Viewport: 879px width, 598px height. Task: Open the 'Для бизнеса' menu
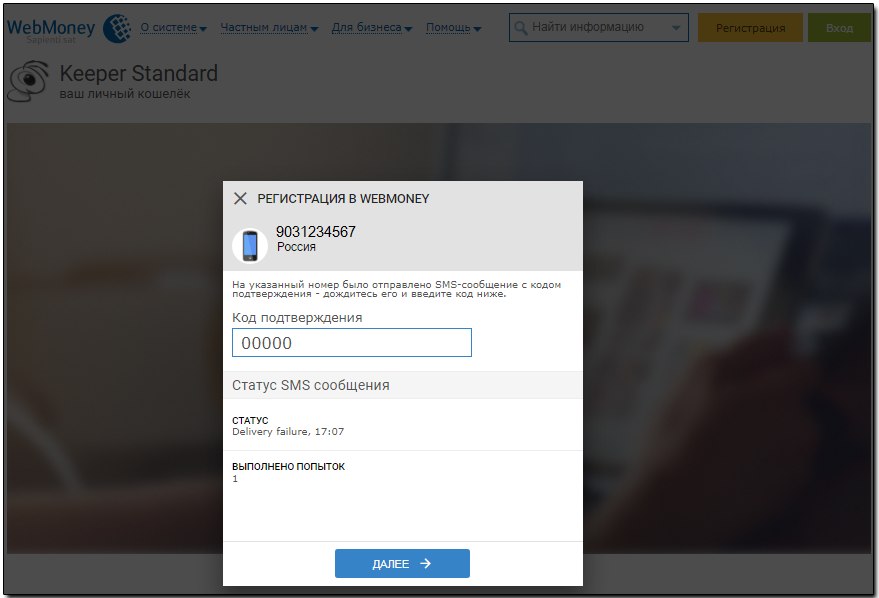coord(372,27)
